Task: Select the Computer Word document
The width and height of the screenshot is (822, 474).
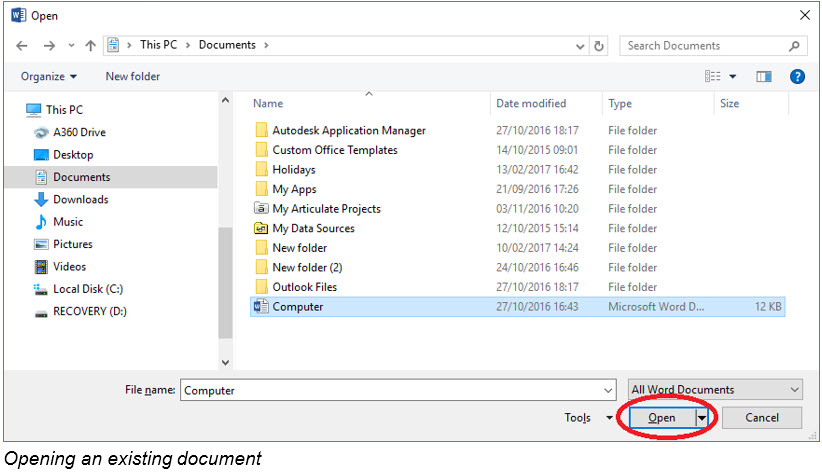Action: pos(517,307)
